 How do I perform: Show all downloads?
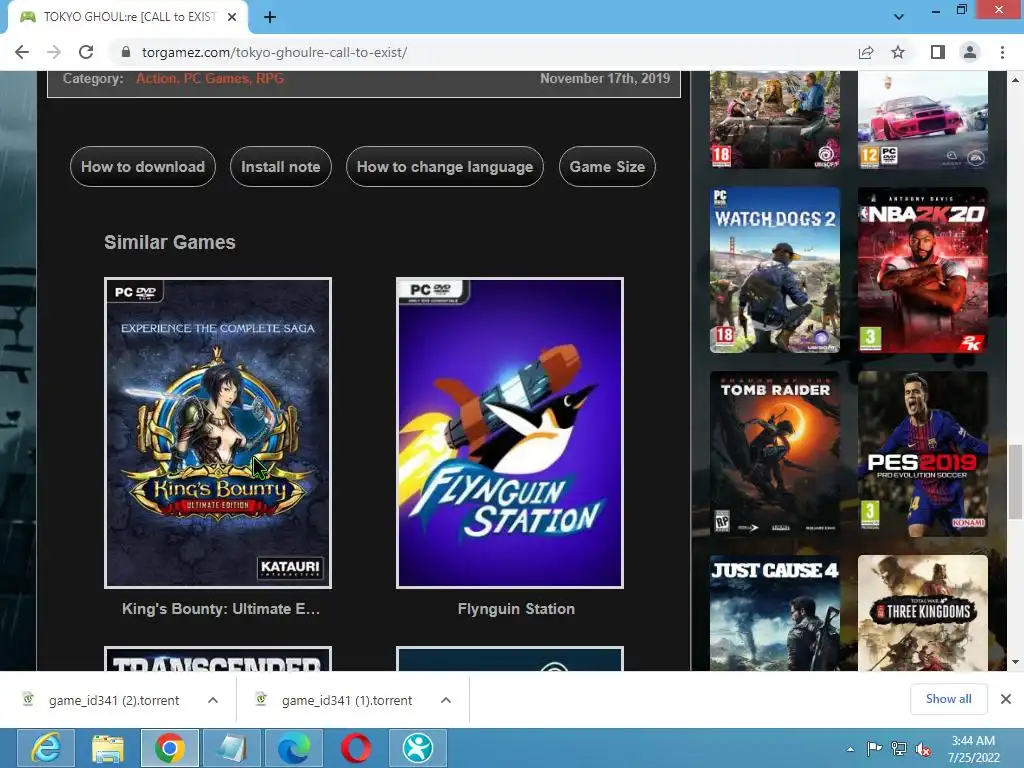(948, 699)
